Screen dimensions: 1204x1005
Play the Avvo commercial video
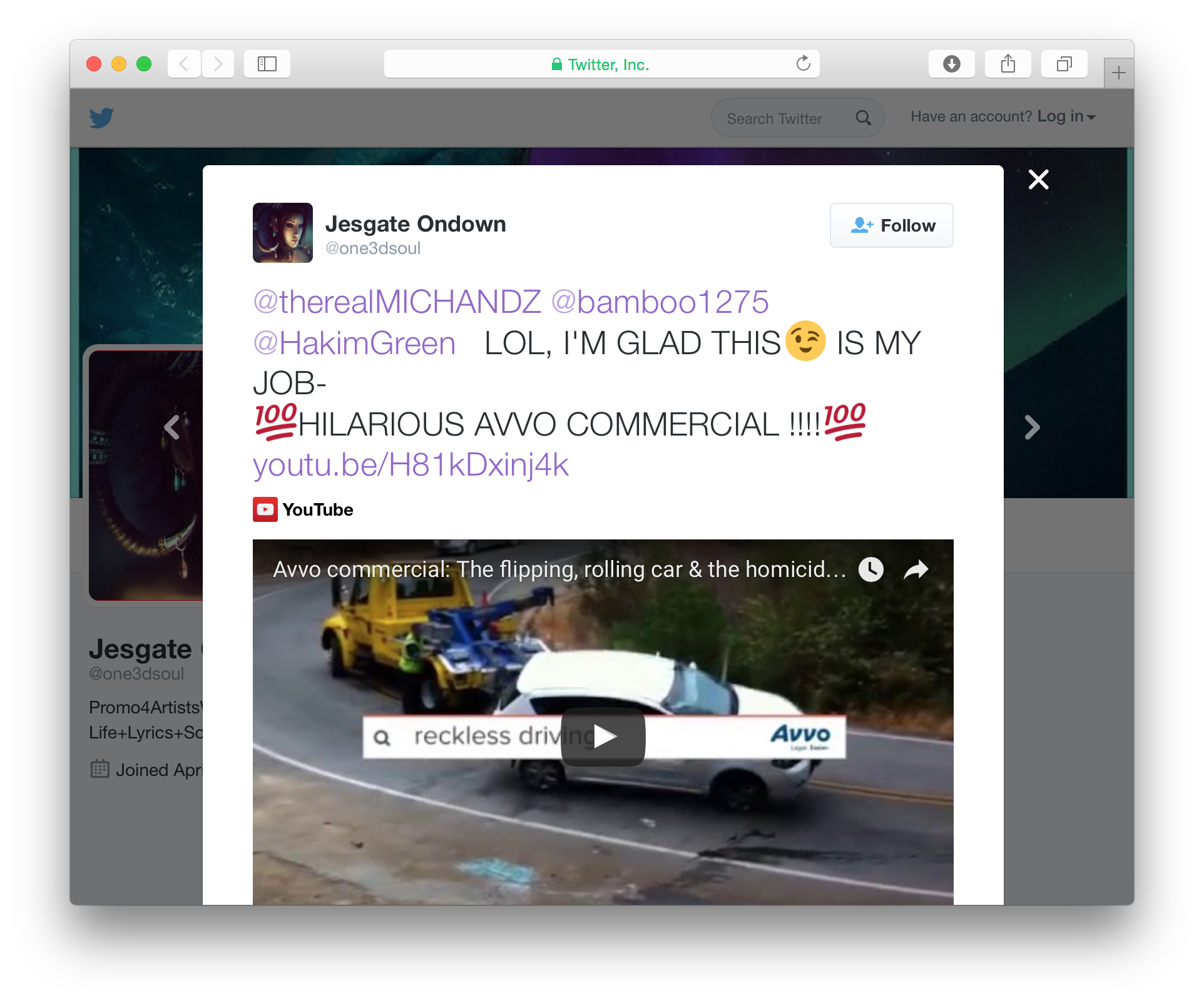click(603, 737)
